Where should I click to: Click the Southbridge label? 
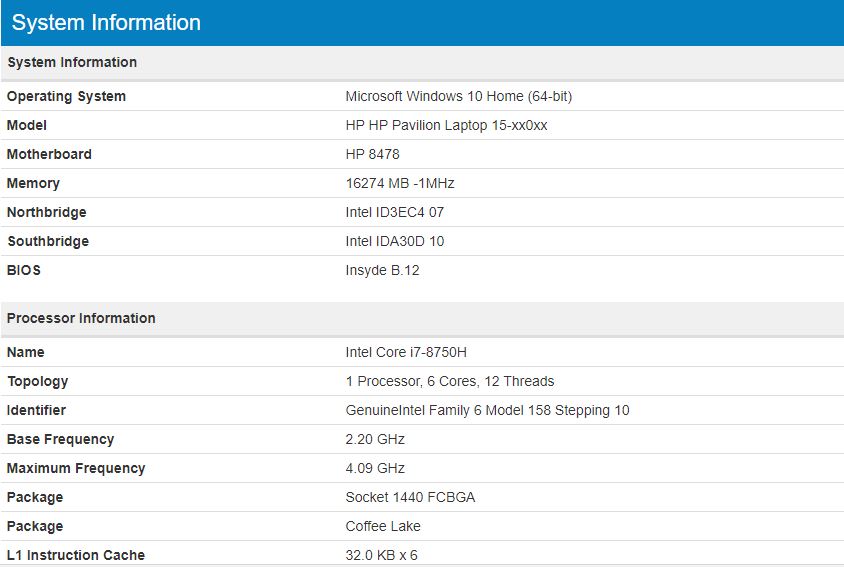pos(48,242)
